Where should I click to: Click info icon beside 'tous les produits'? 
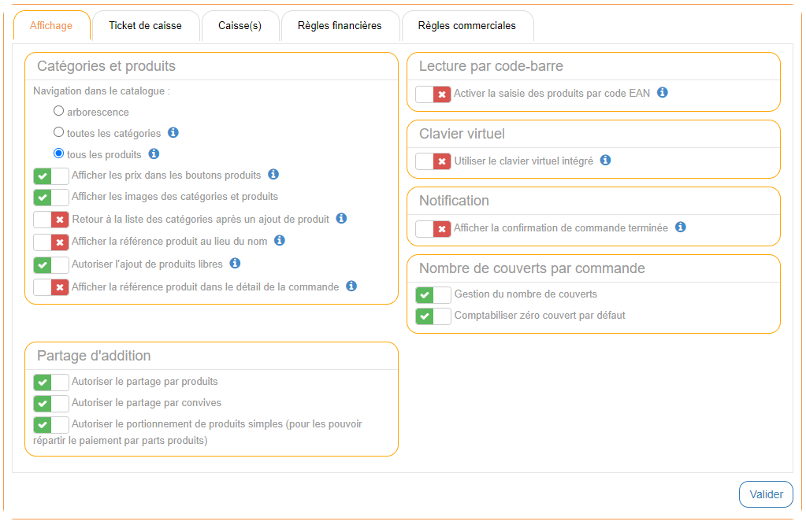tap(153, 154)
